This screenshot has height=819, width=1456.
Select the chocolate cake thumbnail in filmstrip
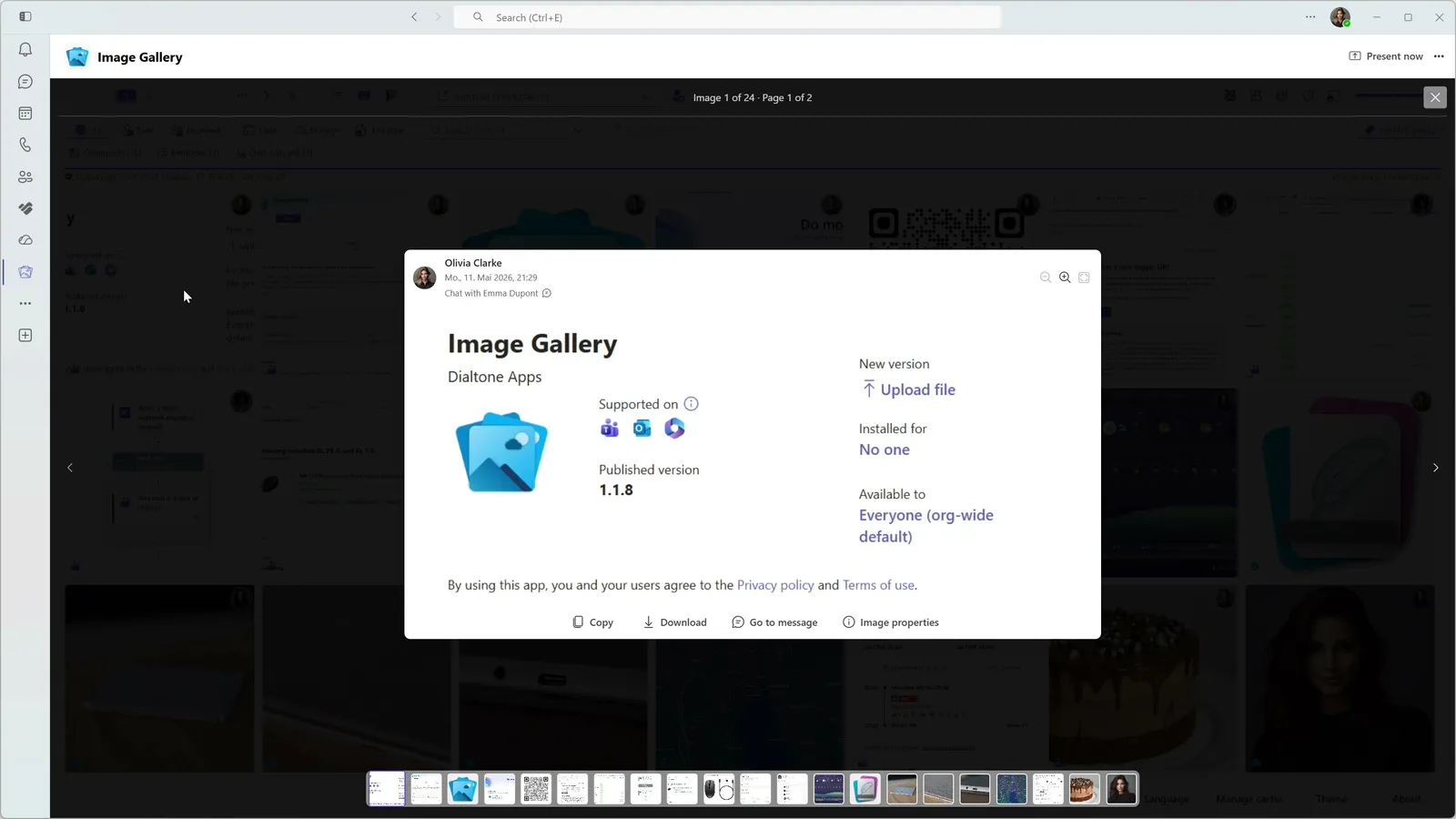pyautogui.click(x=1084, y=789)
